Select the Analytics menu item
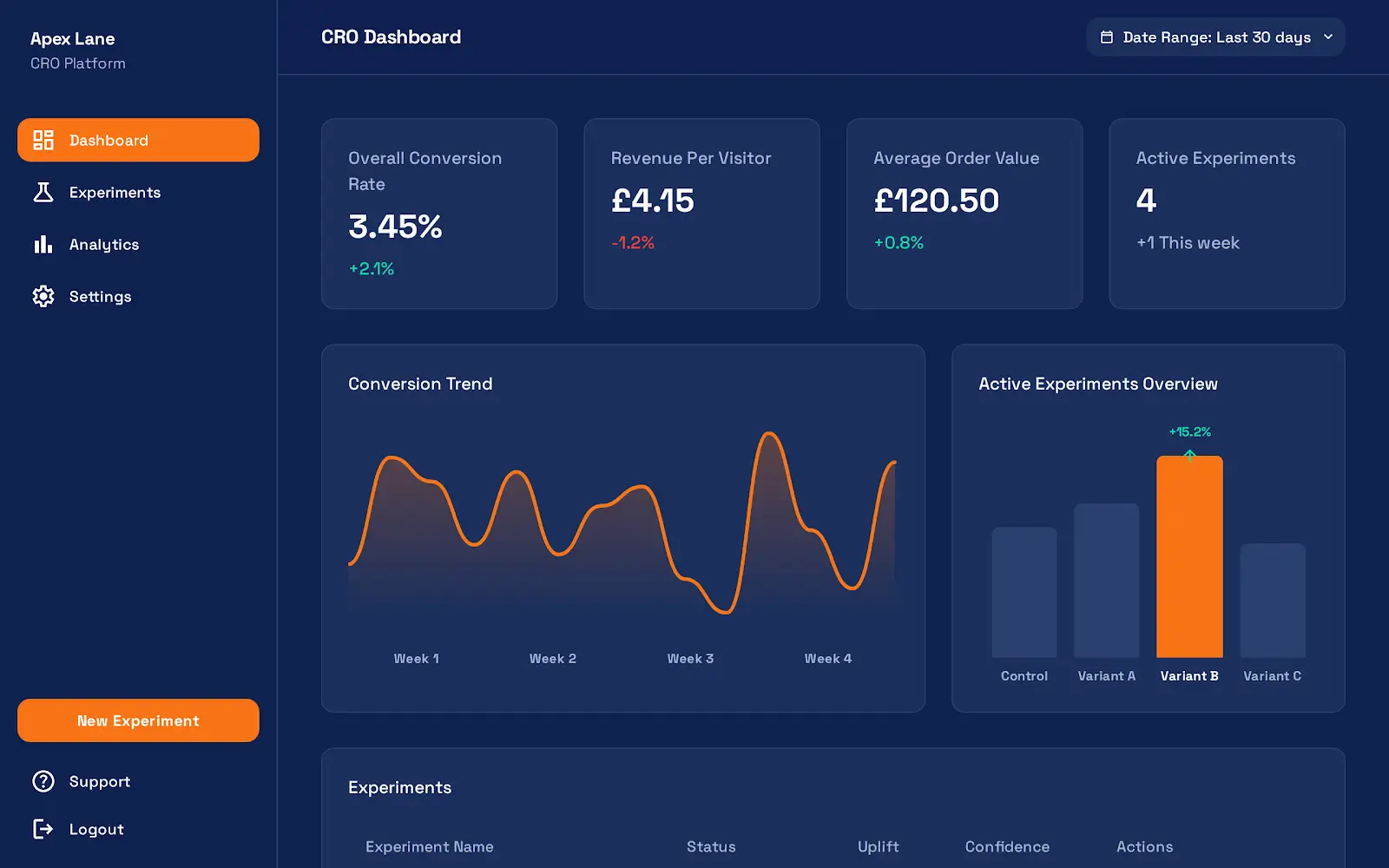The width and height of the screenshot is (1389, 868). 103,244
